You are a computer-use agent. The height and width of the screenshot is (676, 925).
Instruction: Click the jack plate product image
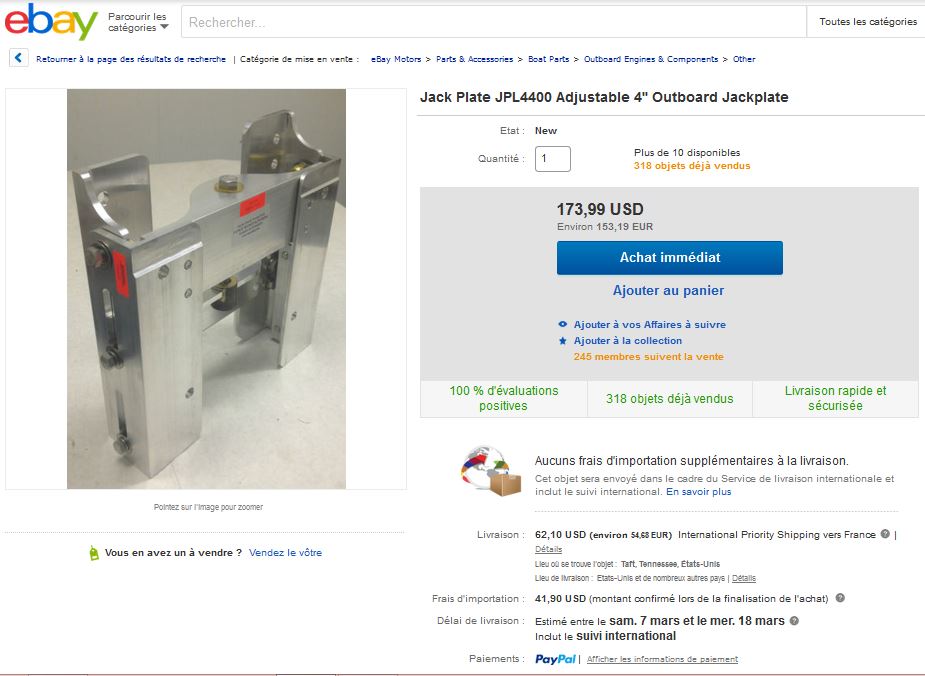206,289
